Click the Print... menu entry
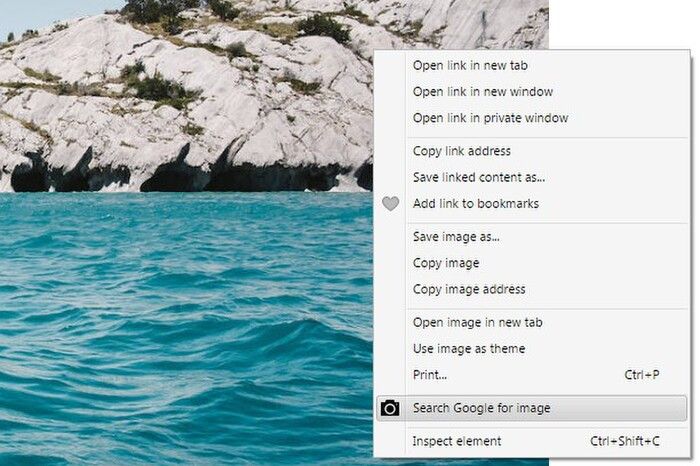The height and width of the screenshot is (466, 700). point(430,375)
